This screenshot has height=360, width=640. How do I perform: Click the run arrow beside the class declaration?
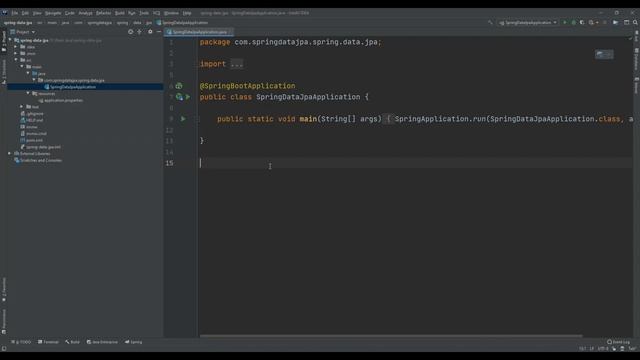click(188, 97)
